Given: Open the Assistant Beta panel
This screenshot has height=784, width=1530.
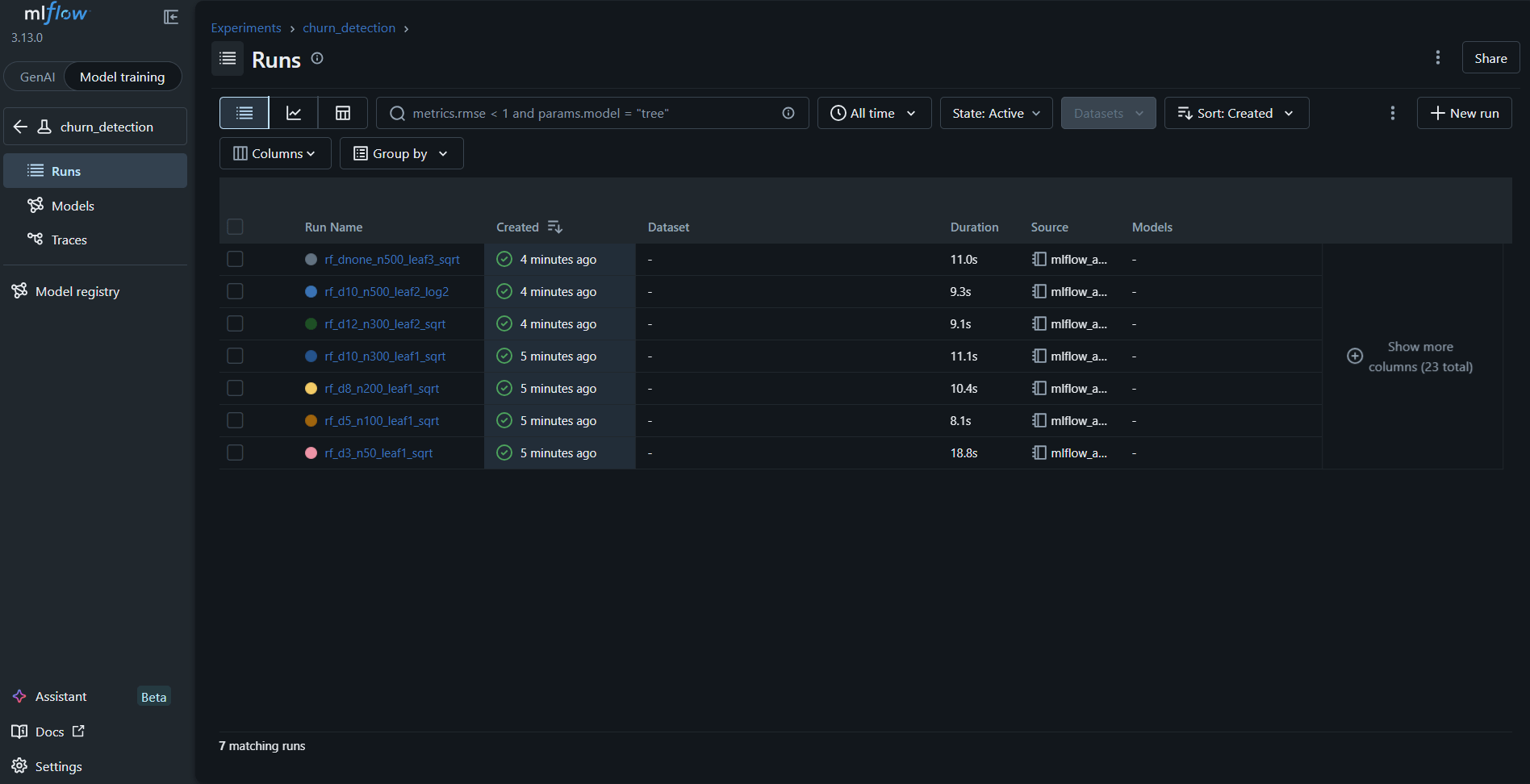Looking at the screenshot, I should click(95, 696).
